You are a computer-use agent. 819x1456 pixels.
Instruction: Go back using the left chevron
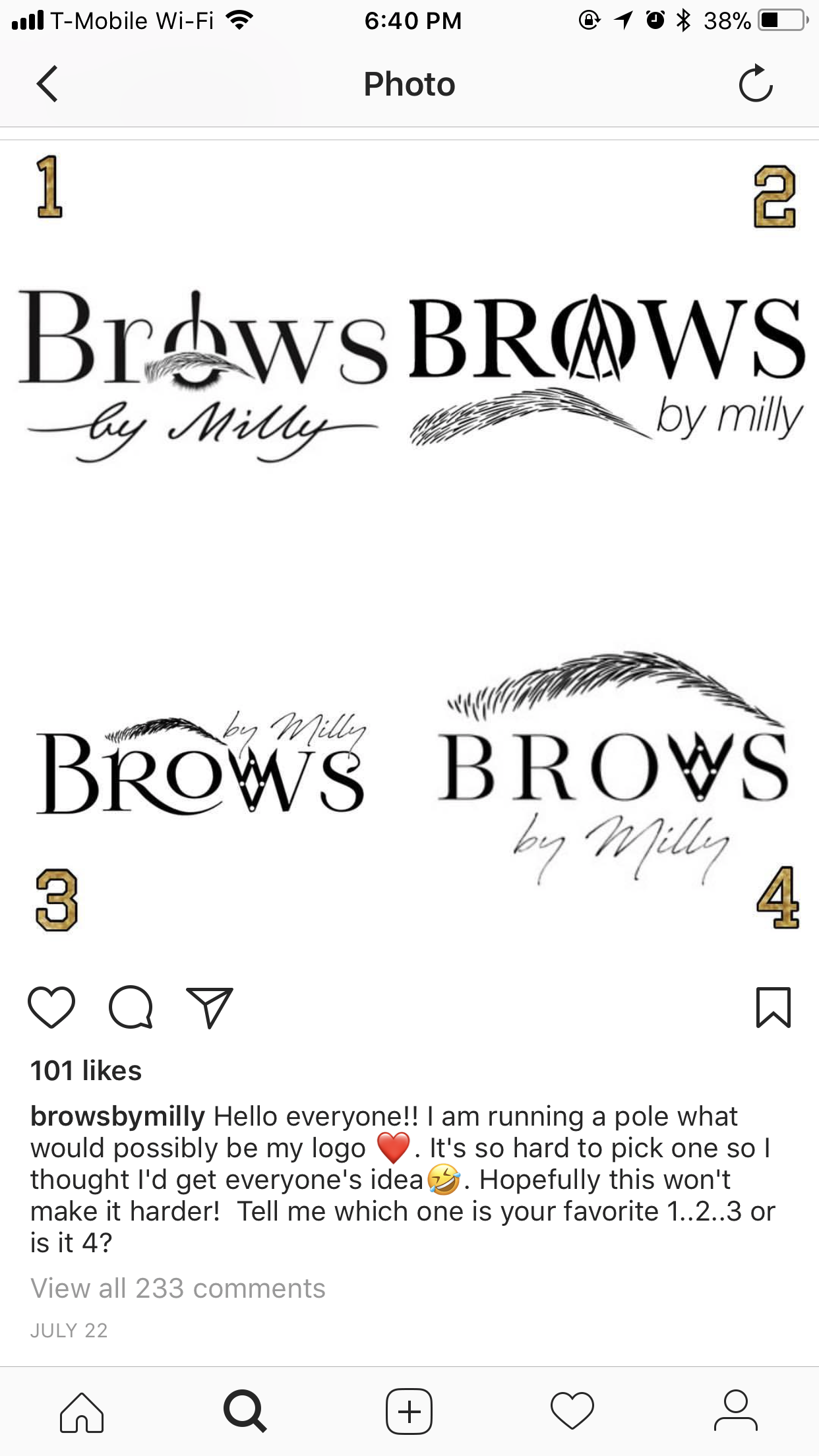pyautogui.click(x=47, y=84)
